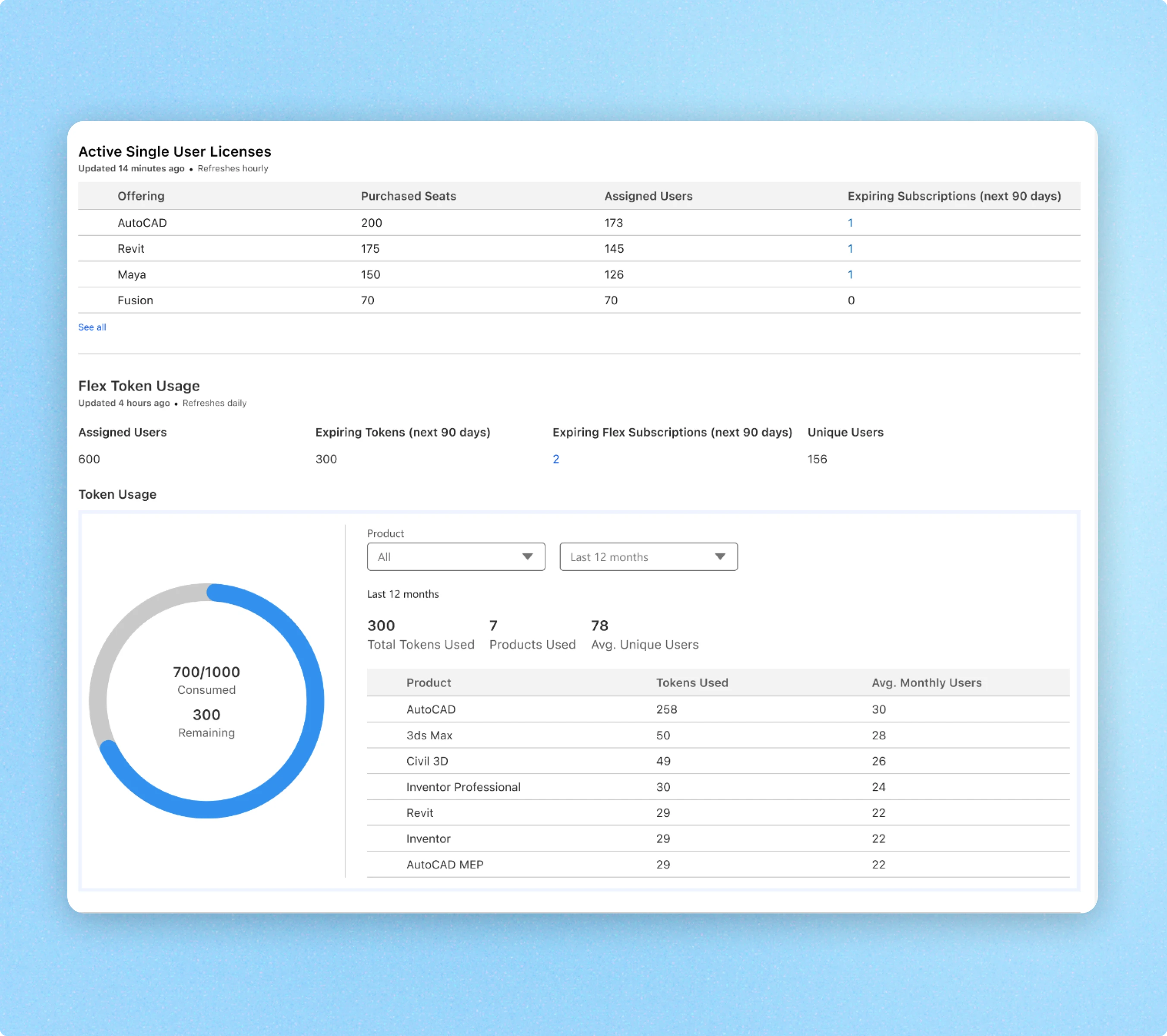Click the Tokens Used column header
This screenshot has width=1167, height=1036.
tap(692, 682)
